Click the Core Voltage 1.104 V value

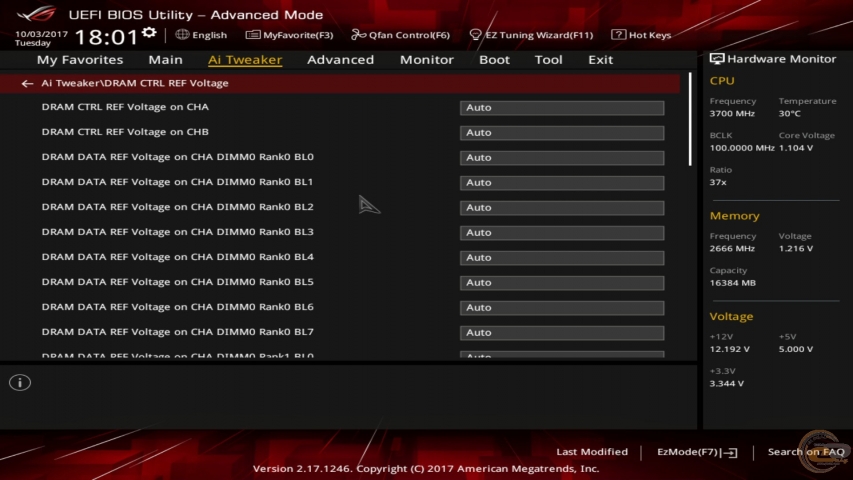tap(796, 148)
